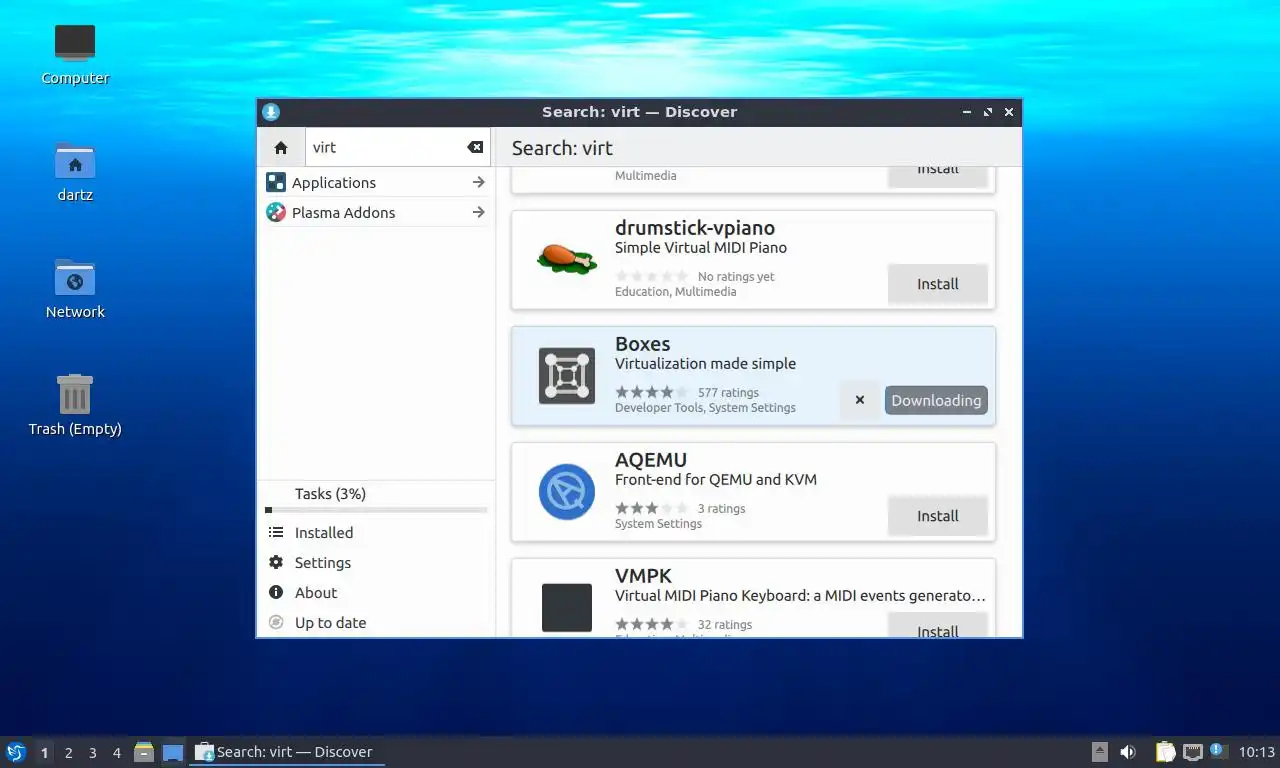Click the drumstick-vpiano app icon
1280x768 pixels.
click(567, 260)
